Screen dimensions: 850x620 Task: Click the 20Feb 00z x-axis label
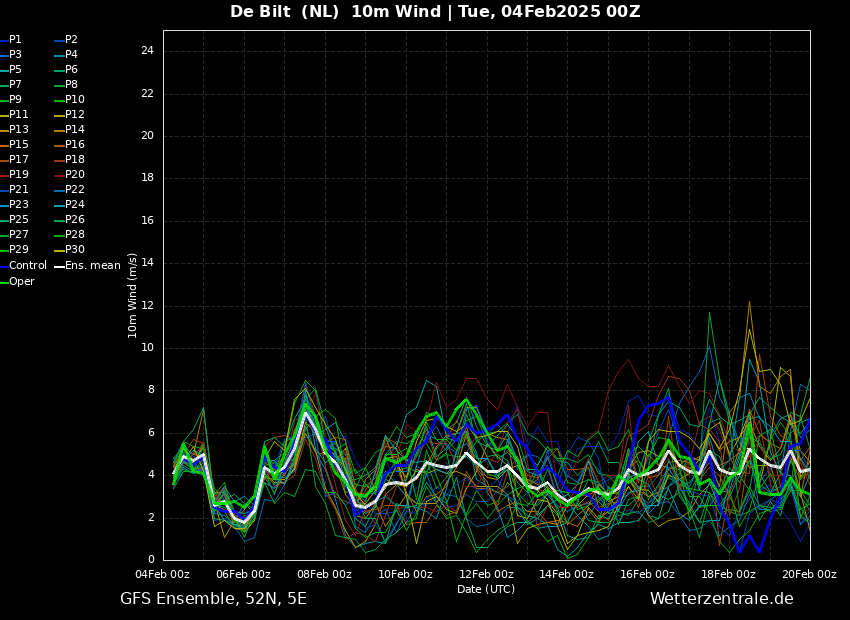click(809, 574)
